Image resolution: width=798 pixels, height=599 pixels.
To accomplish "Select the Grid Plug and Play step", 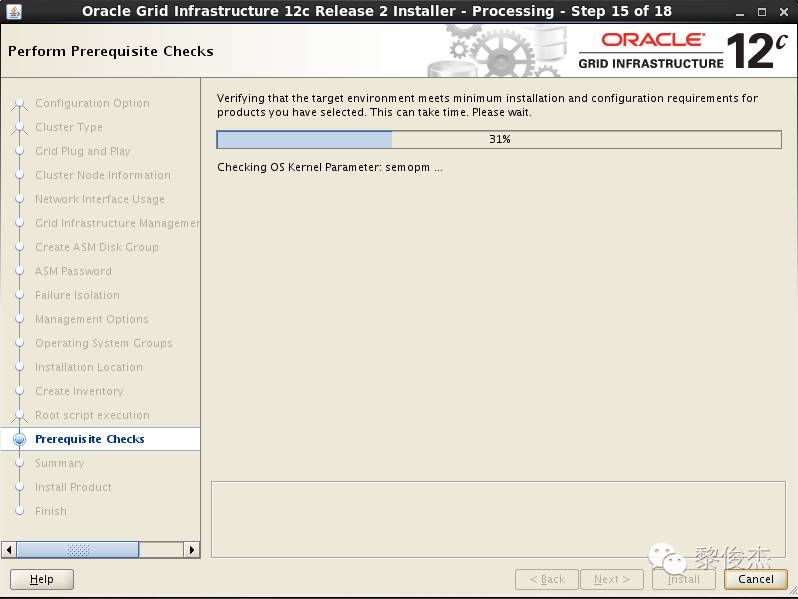I will point(82,151).
